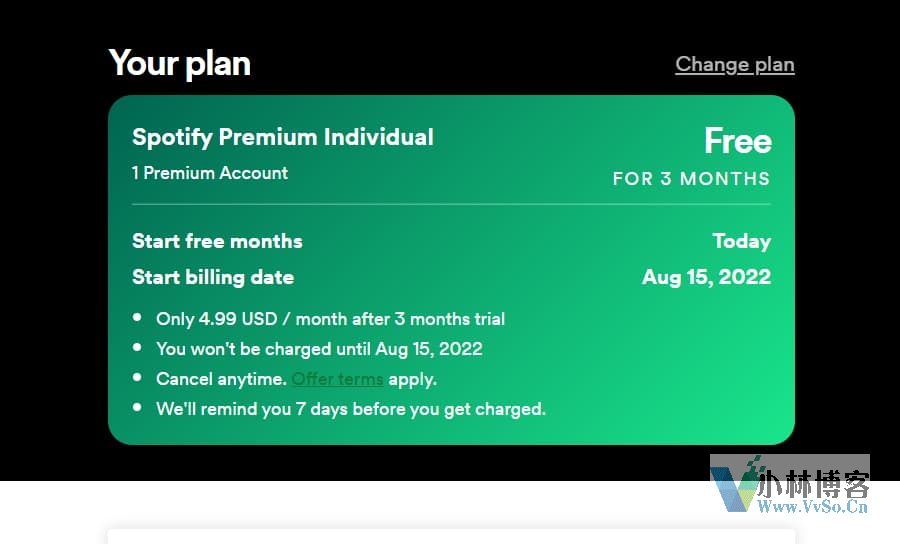Click the You won't be charged line
Viewport: 900px width, 544px height.
[319, 349]
